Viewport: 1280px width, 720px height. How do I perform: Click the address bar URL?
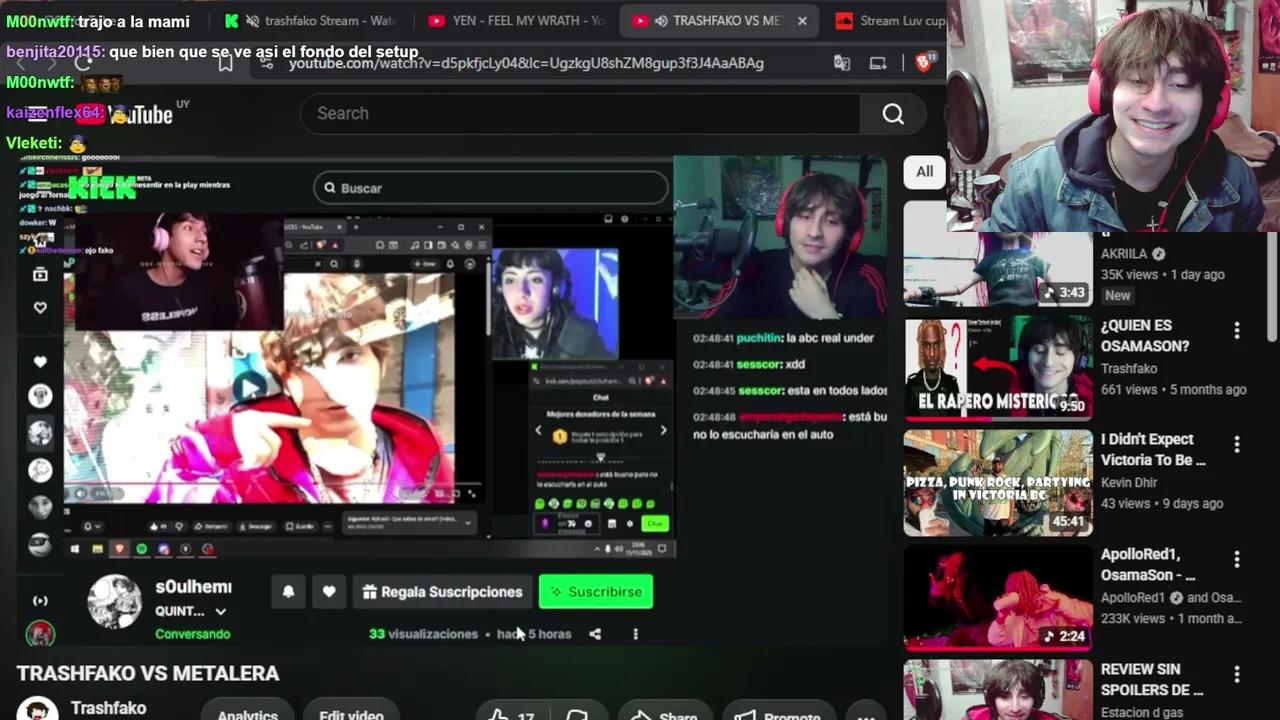(526, 63)
